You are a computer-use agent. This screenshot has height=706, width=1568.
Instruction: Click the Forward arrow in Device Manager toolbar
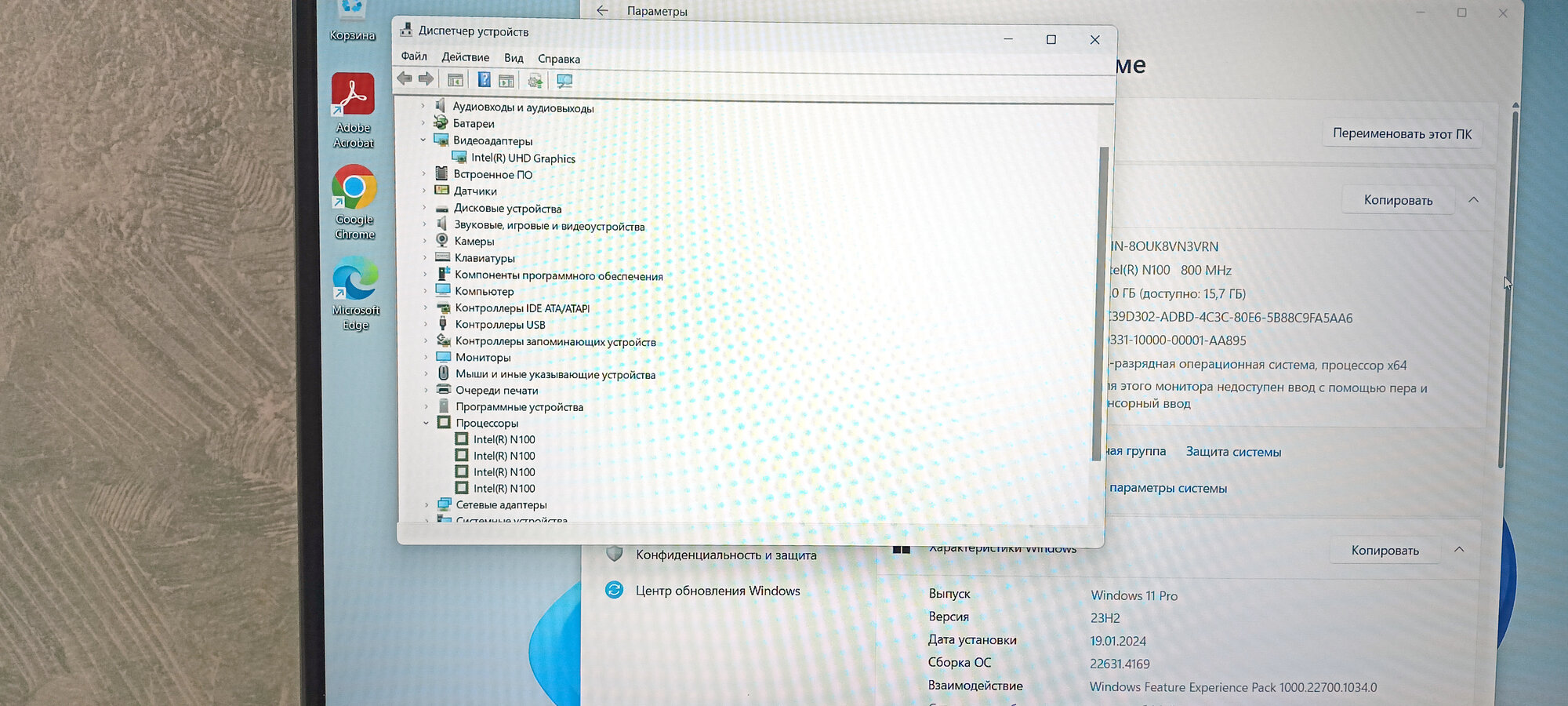coord(426,78)
